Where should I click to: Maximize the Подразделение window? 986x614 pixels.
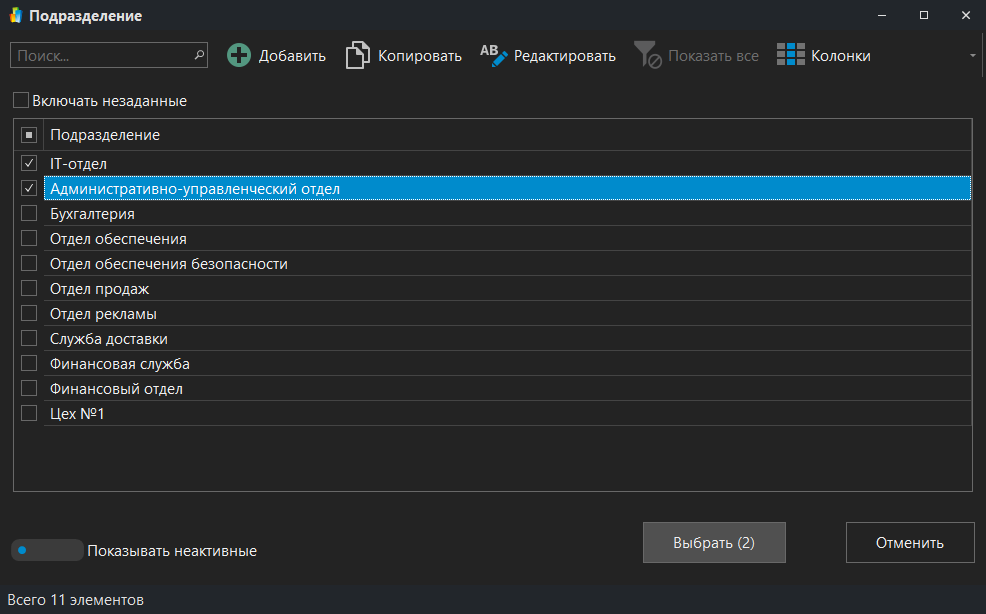pos(924,16)
